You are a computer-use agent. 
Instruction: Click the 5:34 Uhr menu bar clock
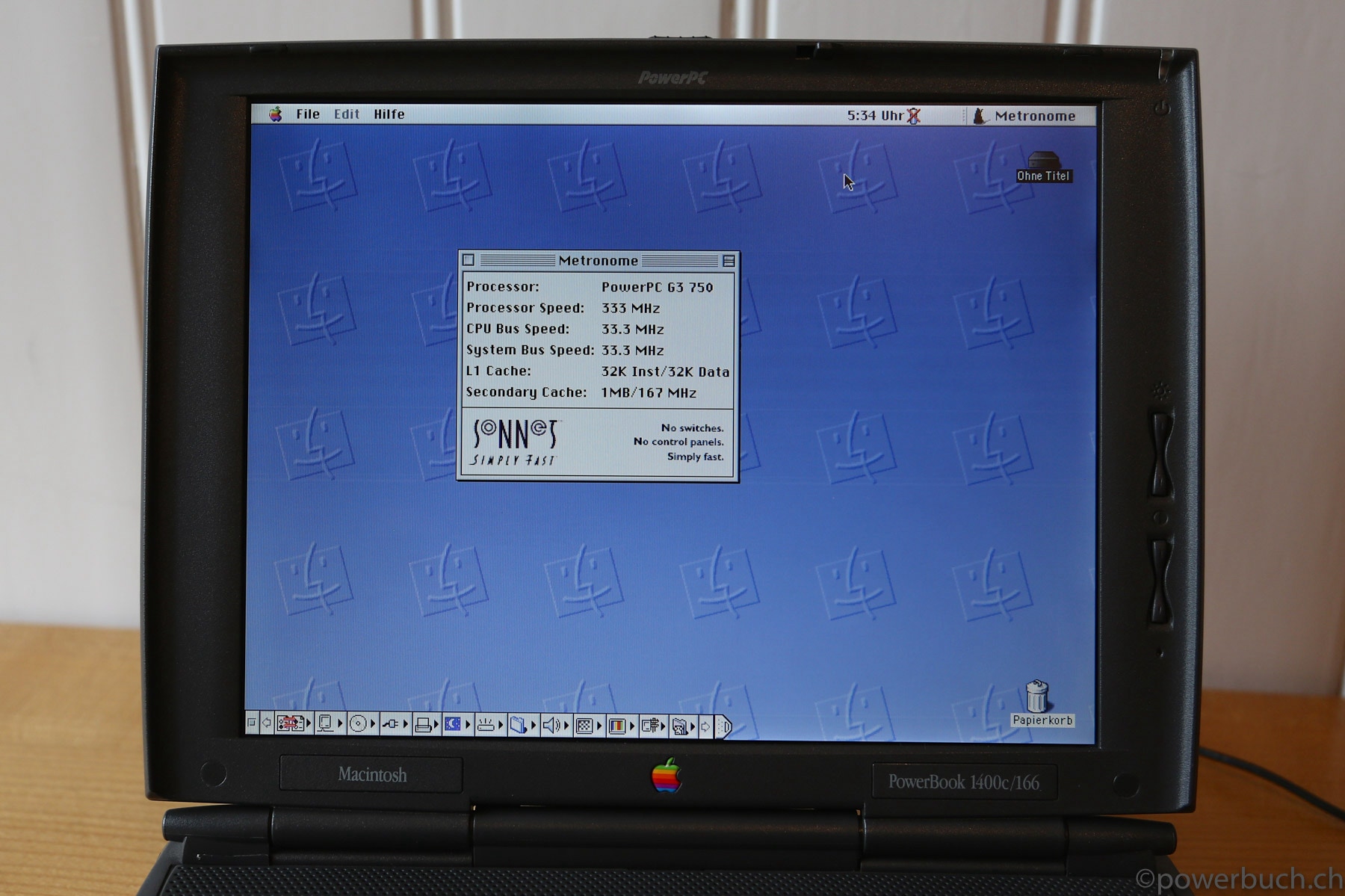click(x=875, y=116)
